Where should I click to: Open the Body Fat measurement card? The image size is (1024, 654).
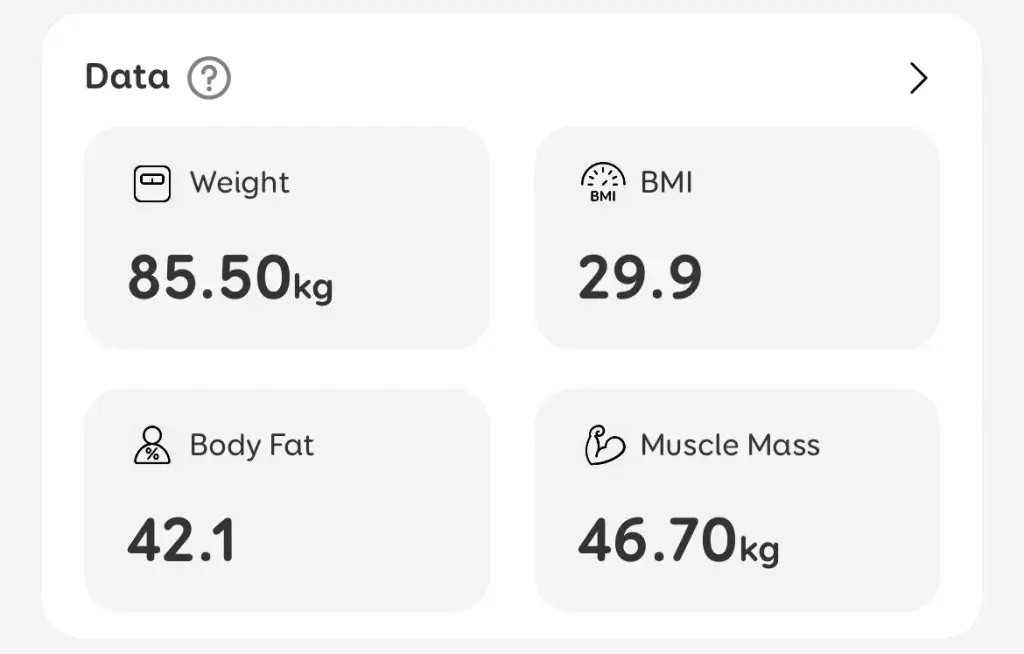point(287,499)
